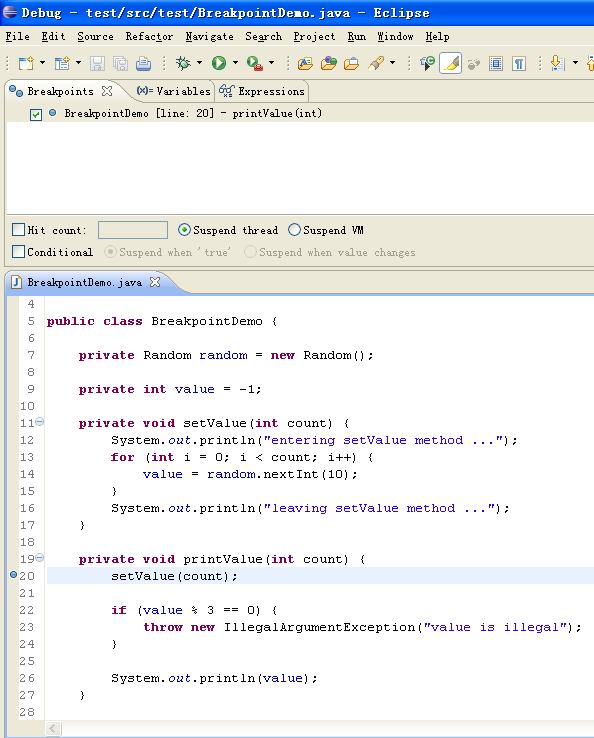Open the Refactor menu
Screen dimensions: 594x738
149,37
